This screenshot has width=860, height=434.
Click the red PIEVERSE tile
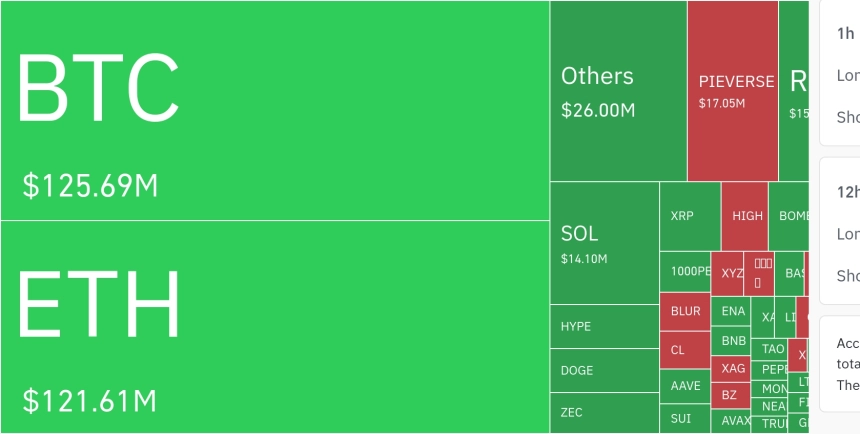point(732,90)
